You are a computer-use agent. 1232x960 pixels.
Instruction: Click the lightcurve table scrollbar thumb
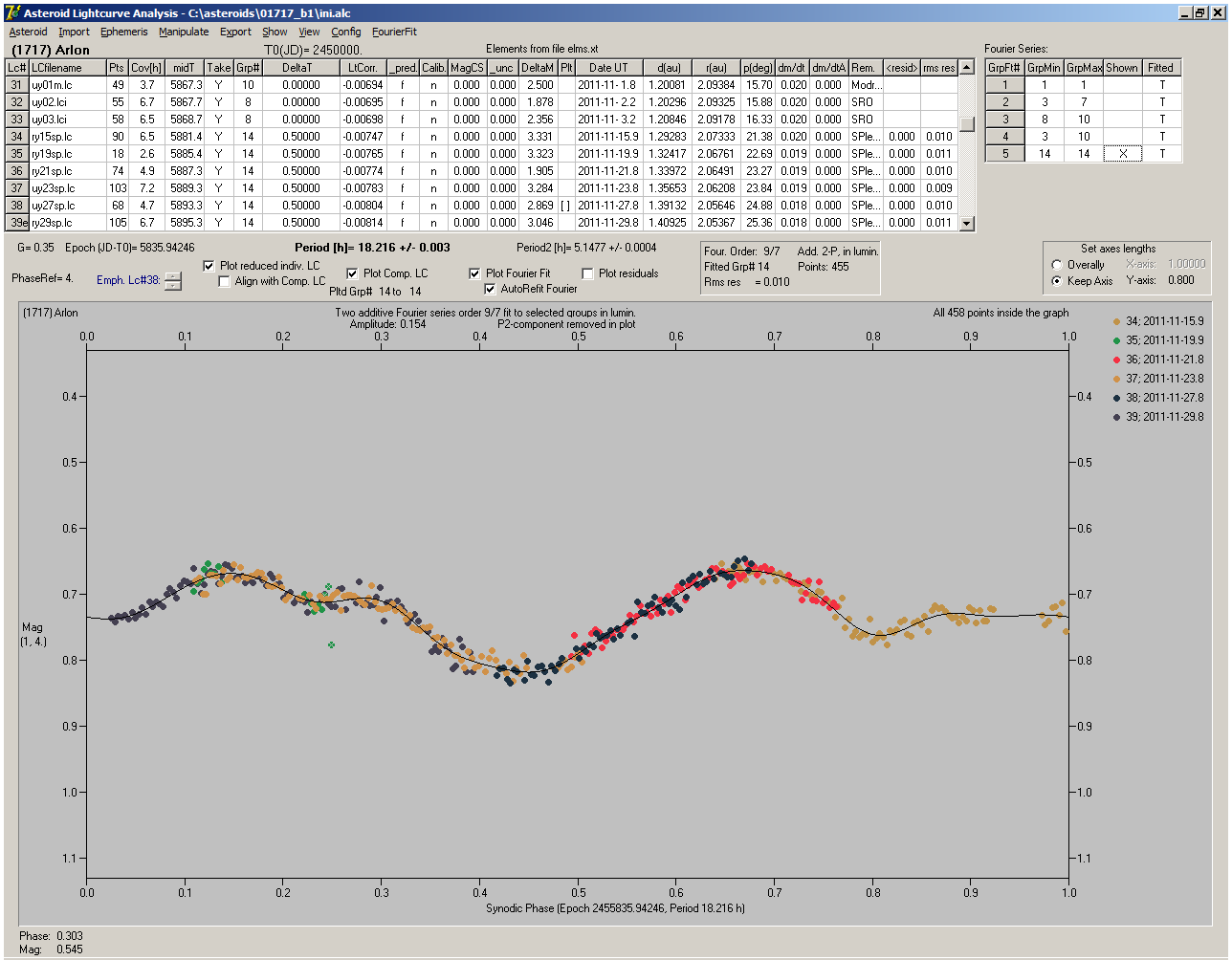(967, 124)
